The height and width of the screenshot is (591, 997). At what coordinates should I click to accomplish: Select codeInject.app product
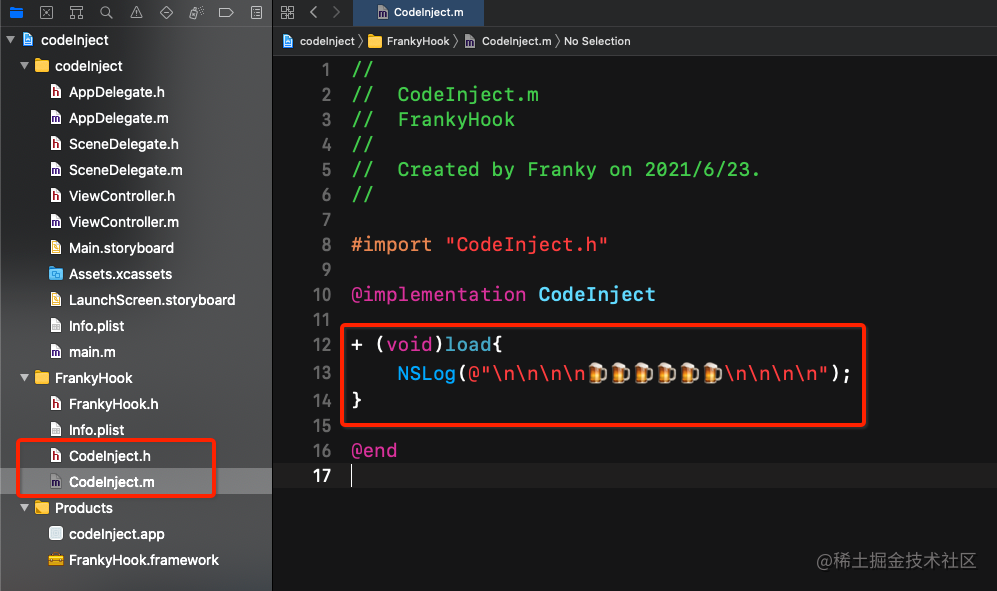[x=116, y=534]
